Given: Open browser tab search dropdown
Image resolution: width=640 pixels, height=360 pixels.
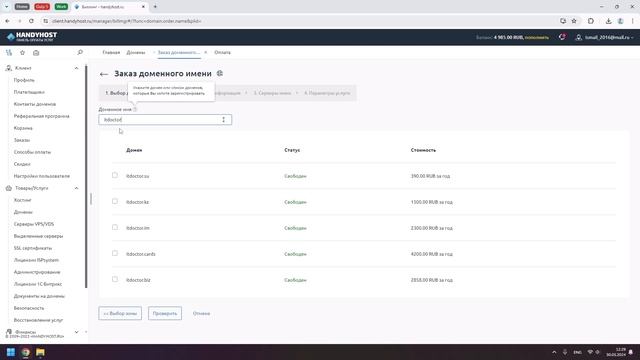Looking at the screenshot, I should (7, 7).
